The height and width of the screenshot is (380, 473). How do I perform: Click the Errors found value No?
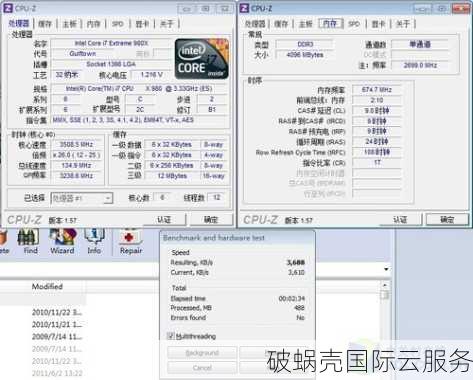pyautogui.click(x=300, y=318)
